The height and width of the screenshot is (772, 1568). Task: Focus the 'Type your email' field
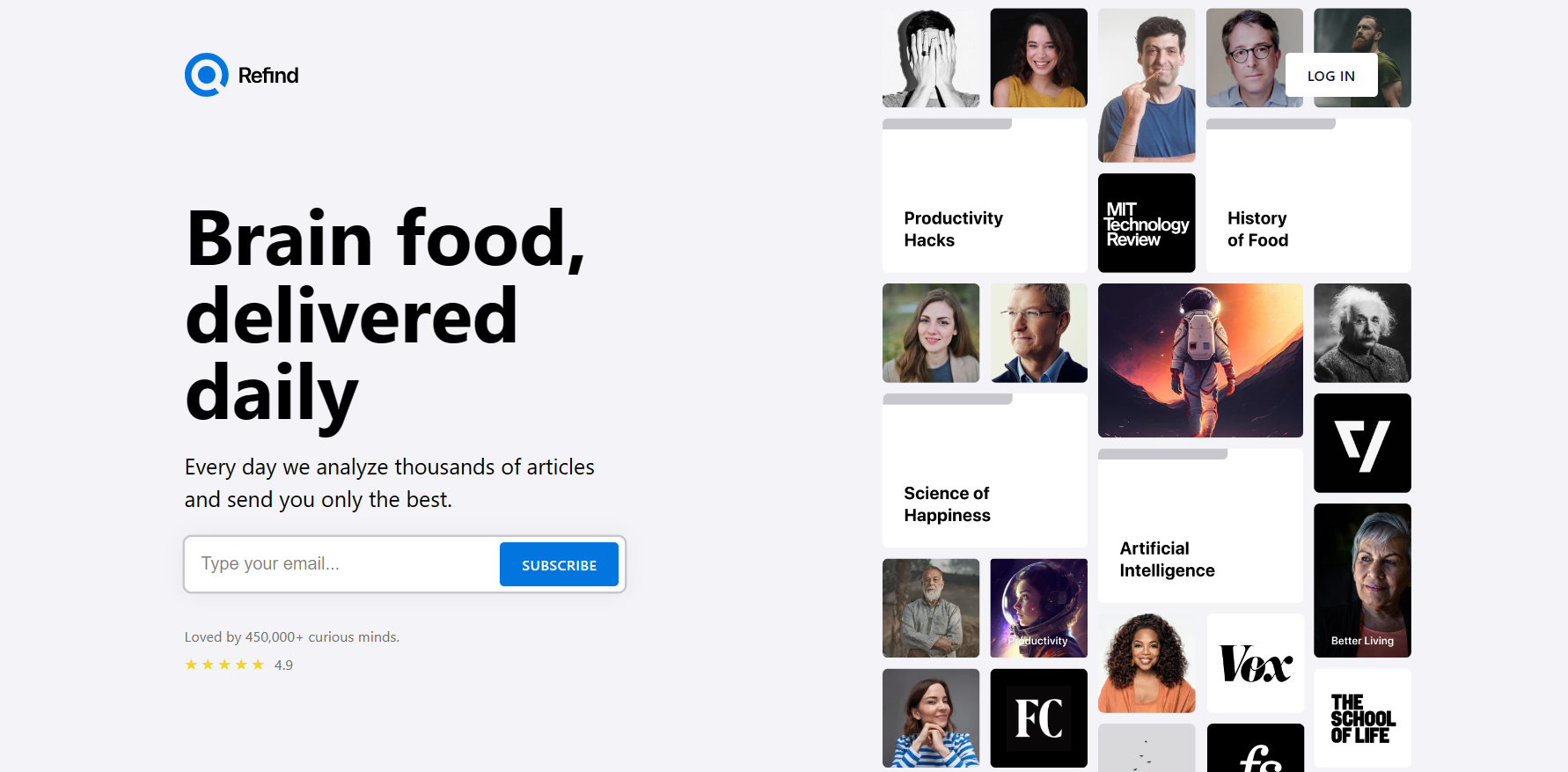(x=343, y=564)
